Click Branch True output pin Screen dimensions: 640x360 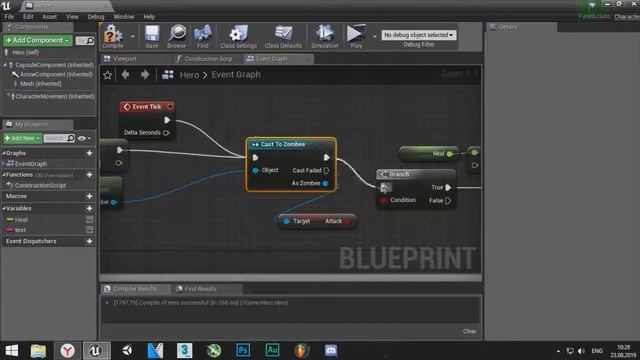coord(448,187)
